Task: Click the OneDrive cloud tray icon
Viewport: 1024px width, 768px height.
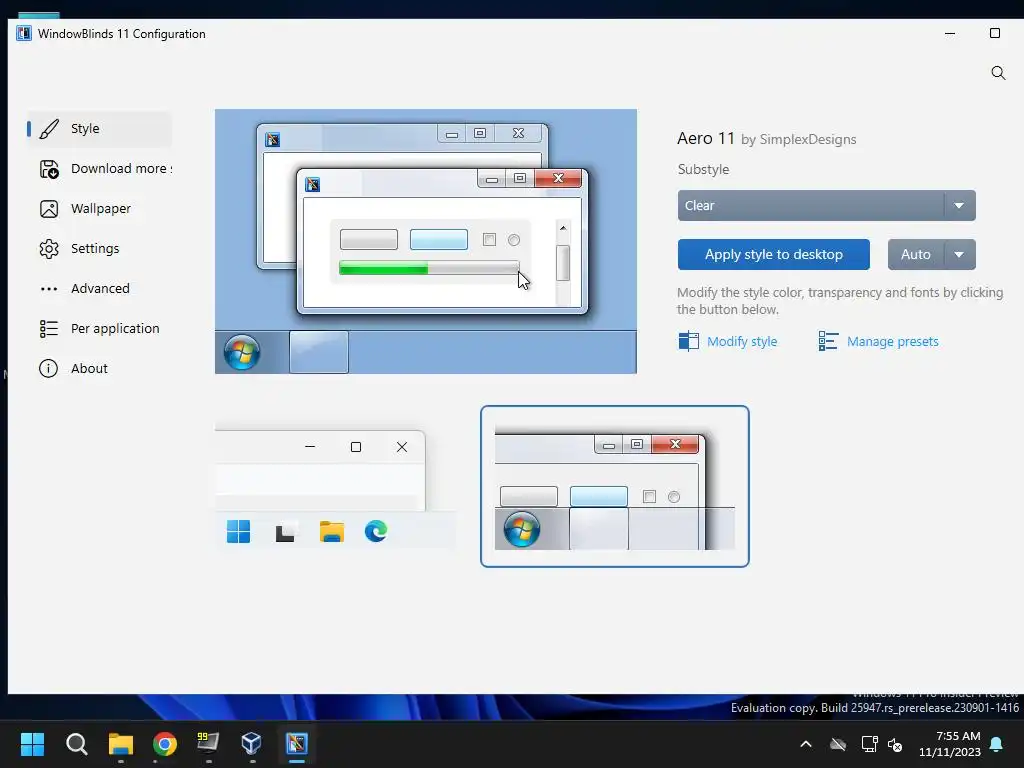Action: [x=838, y=744]
